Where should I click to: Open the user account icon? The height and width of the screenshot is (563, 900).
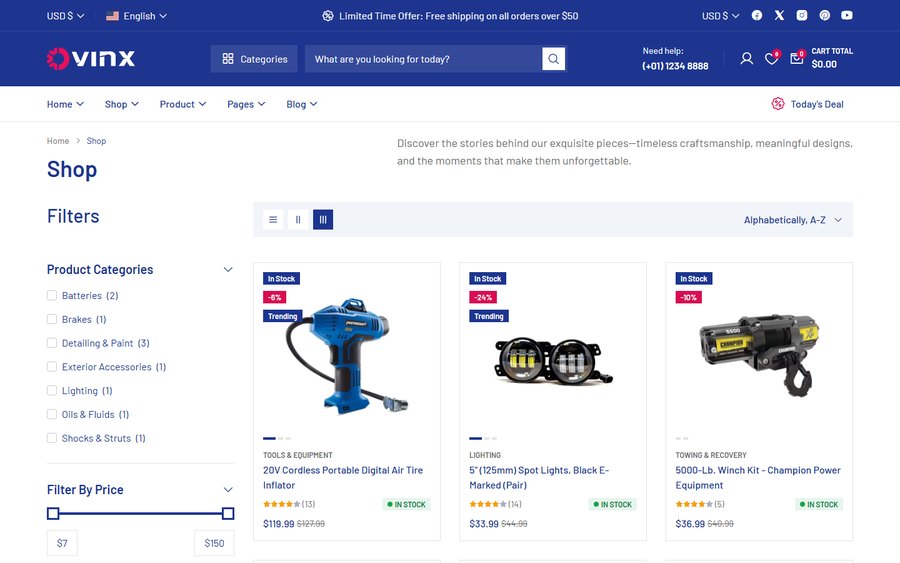coord(746,59)
